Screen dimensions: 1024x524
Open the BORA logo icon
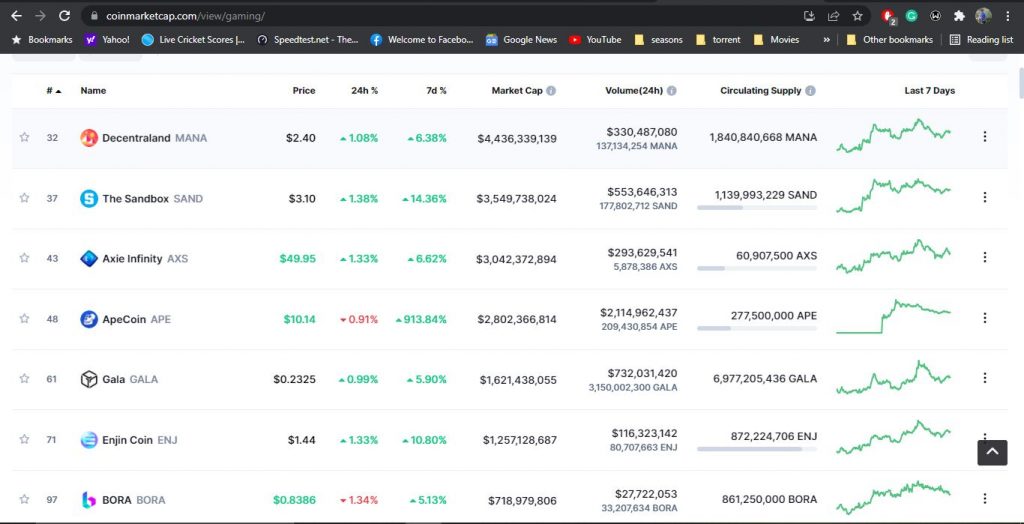89,500
